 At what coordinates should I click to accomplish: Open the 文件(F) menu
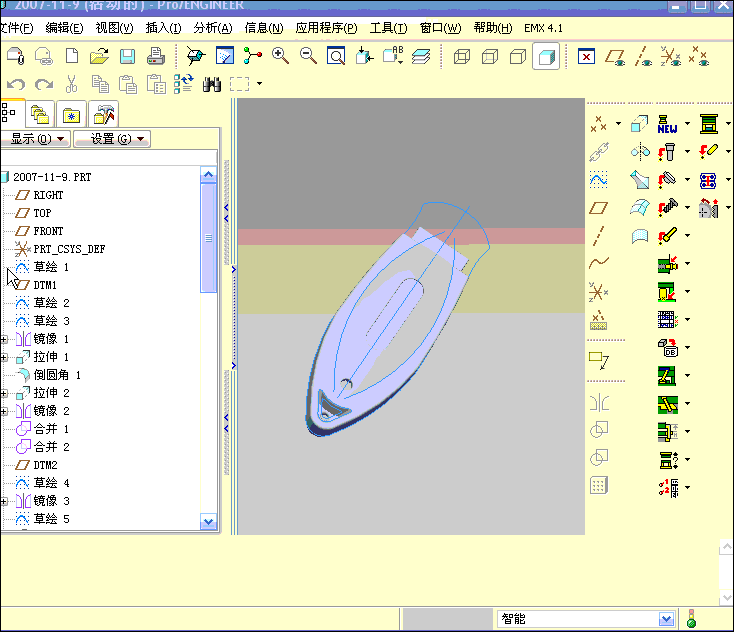click(16, 28)
